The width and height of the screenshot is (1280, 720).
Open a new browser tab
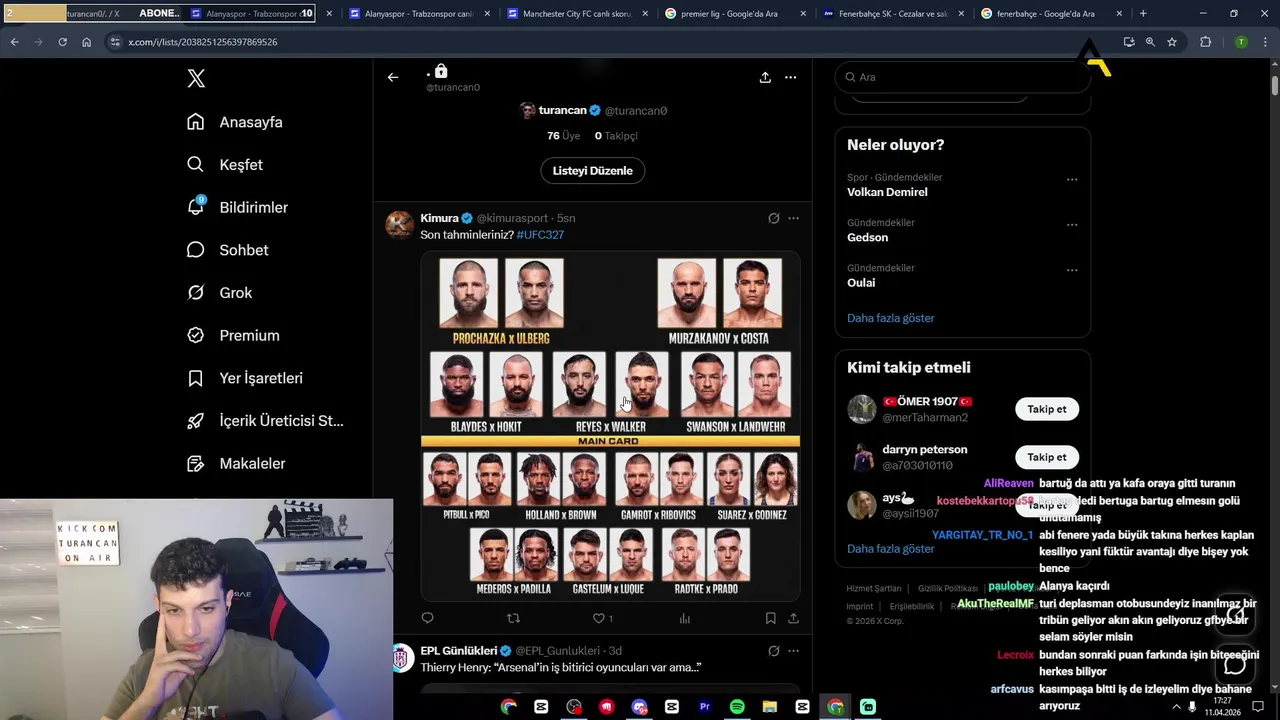[1143, 14]
